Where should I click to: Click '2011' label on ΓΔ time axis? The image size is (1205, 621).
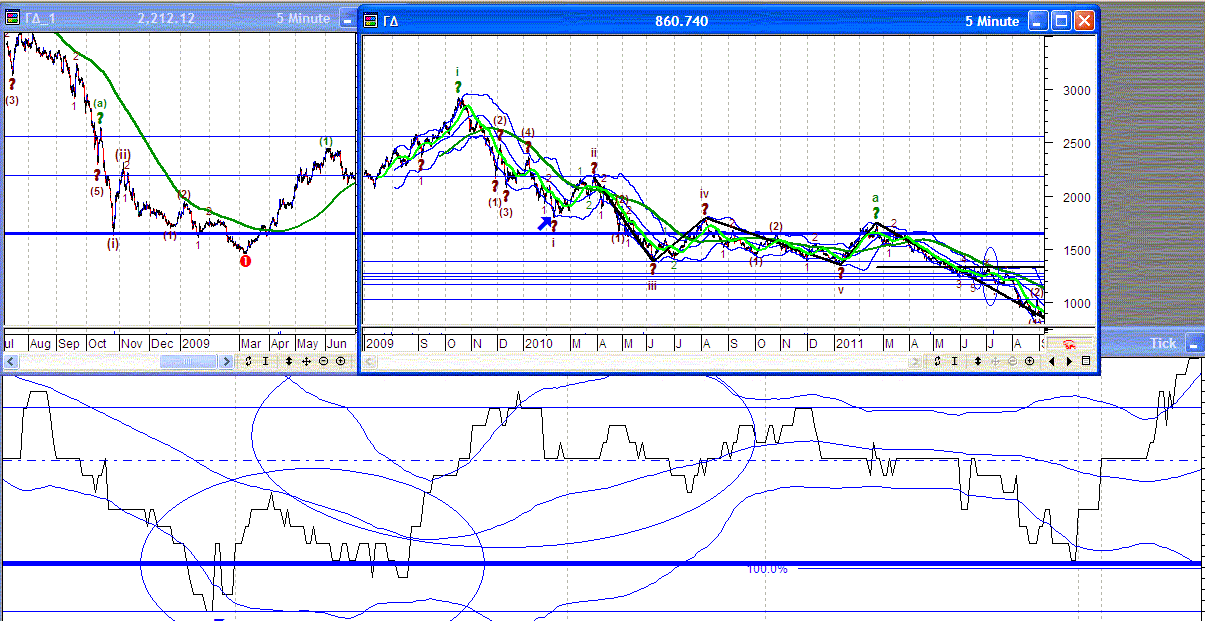(851, 343)
